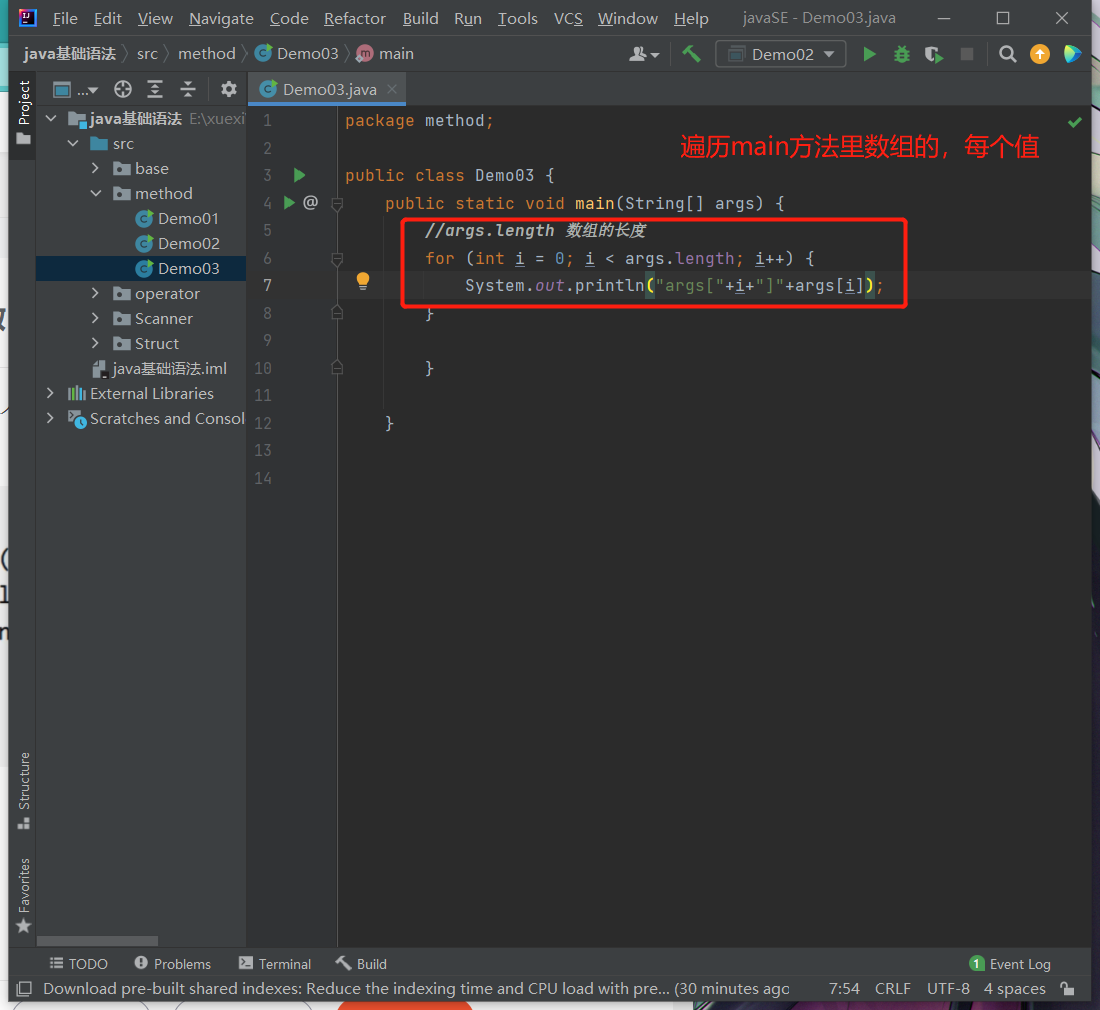This screenshot has width=1100, height=1010.
Task: Collapse the method package folder
Action: click(x=95, y=193)
